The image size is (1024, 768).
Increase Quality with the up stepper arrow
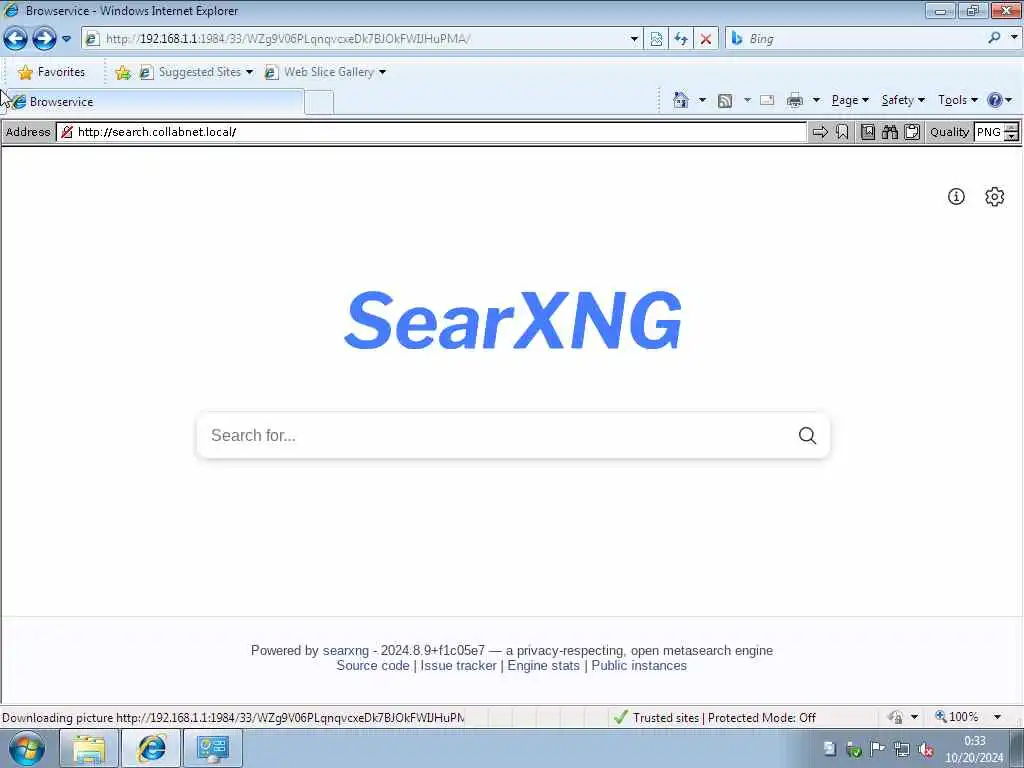tap(1012, 127)
